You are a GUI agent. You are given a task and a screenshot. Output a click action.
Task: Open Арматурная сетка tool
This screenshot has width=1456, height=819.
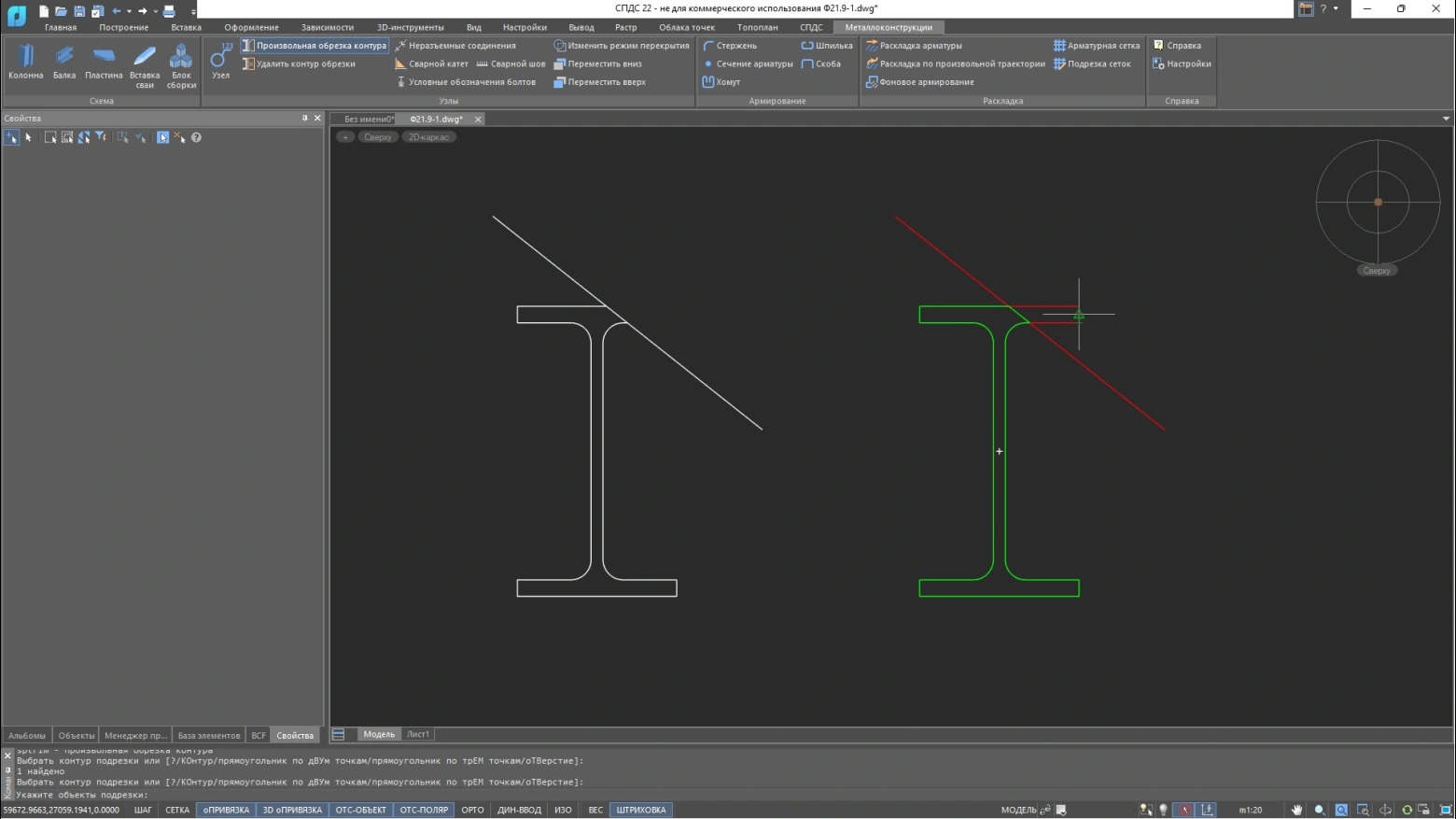[x=1096, y=46]
